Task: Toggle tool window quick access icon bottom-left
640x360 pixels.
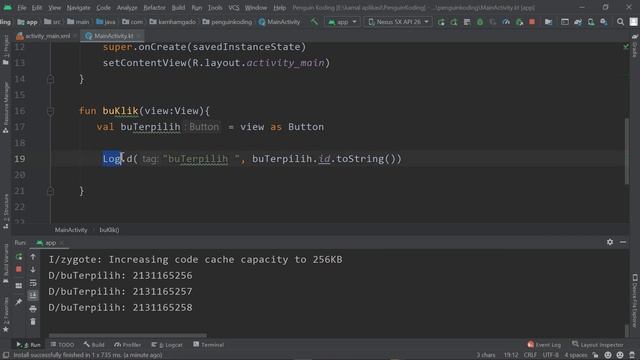Action: pyautogui.click(x=6, y=355)
